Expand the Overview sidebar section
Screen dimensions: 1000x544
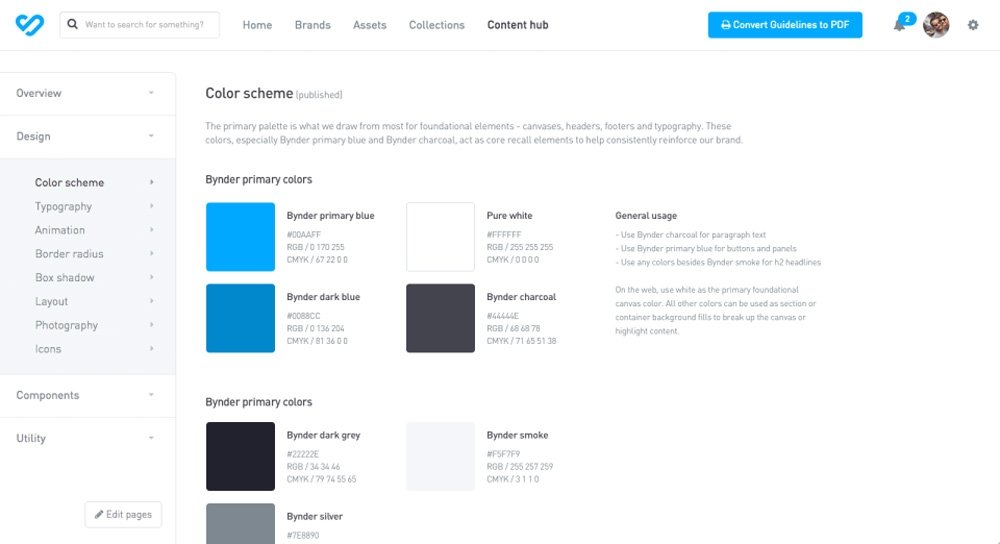(87, 93)
